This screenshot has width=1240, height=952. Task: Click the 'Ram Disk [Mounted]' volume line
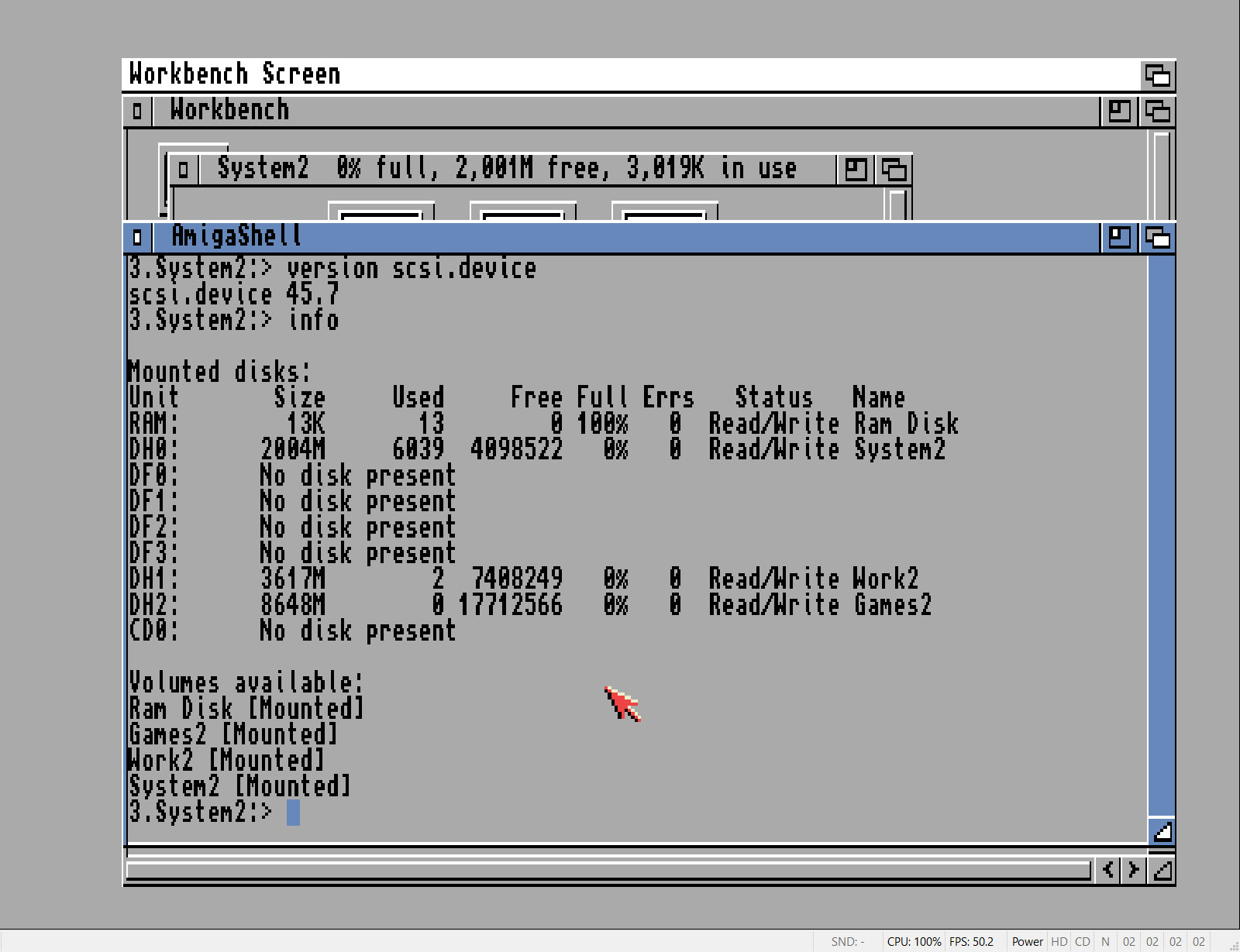(246, 709)
